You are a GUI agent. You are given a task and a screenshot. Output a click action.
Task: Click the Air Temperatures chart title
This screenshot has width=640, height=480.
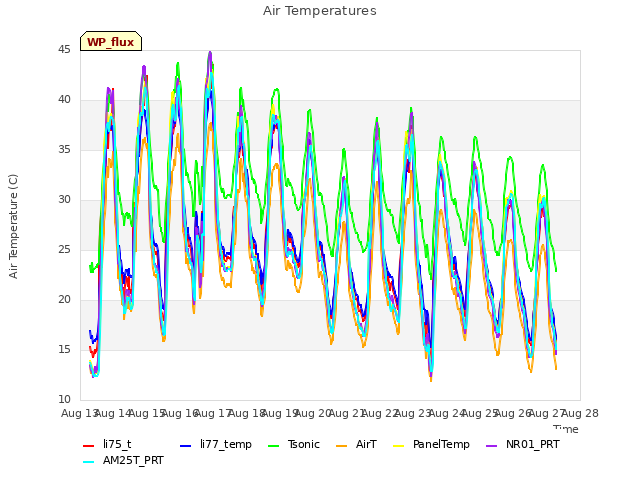coord(320,11)
